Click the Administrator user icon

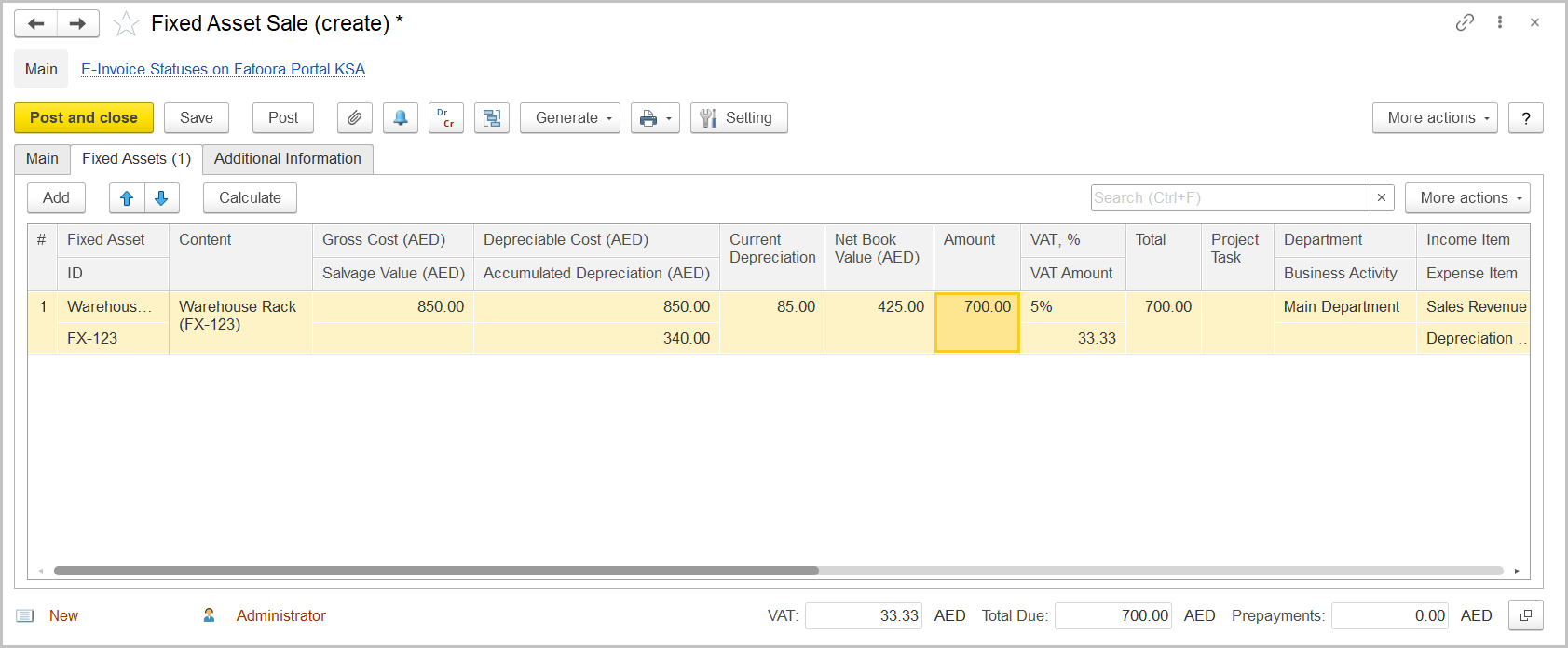tap(209, 615)
